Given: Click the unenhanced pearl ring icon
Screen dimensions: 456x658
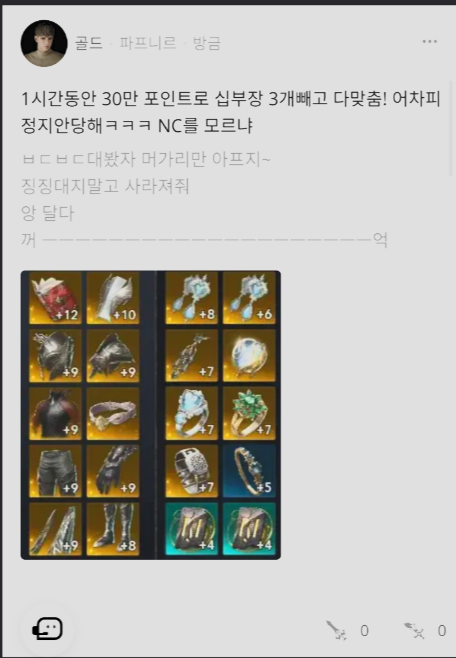Looking at the screenshot, I should point(249,356).
